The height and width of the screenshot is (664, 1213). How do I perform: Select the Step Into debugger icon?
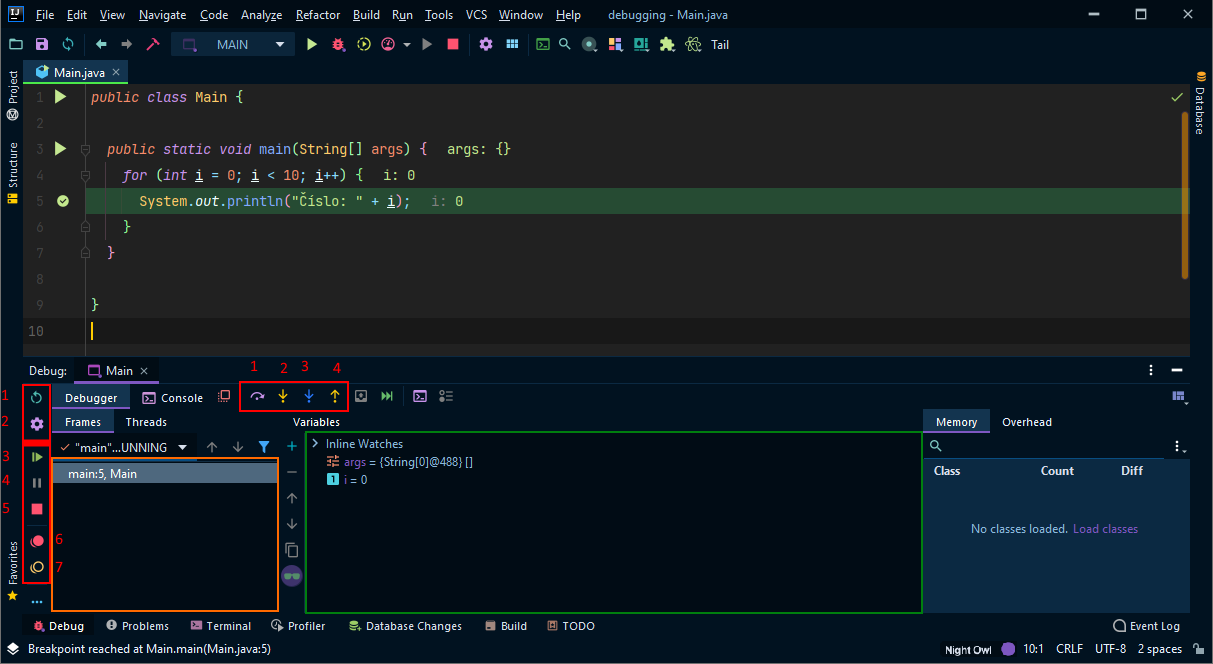(283, 396)
